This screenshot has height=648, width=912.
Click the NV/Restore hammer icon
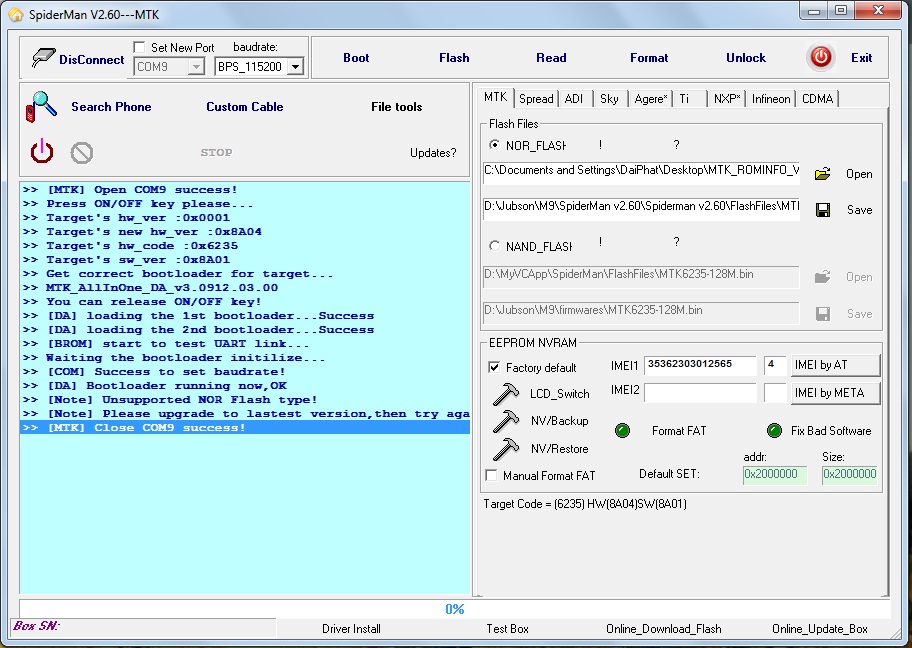[x=505, y=449]
